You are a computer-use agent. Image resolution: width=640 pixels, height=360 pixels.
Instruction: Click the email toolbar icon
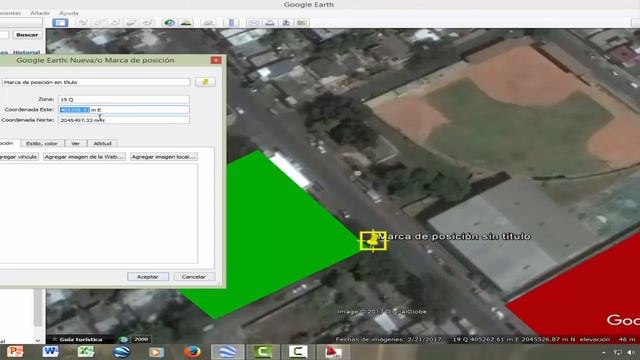(254, 22)
